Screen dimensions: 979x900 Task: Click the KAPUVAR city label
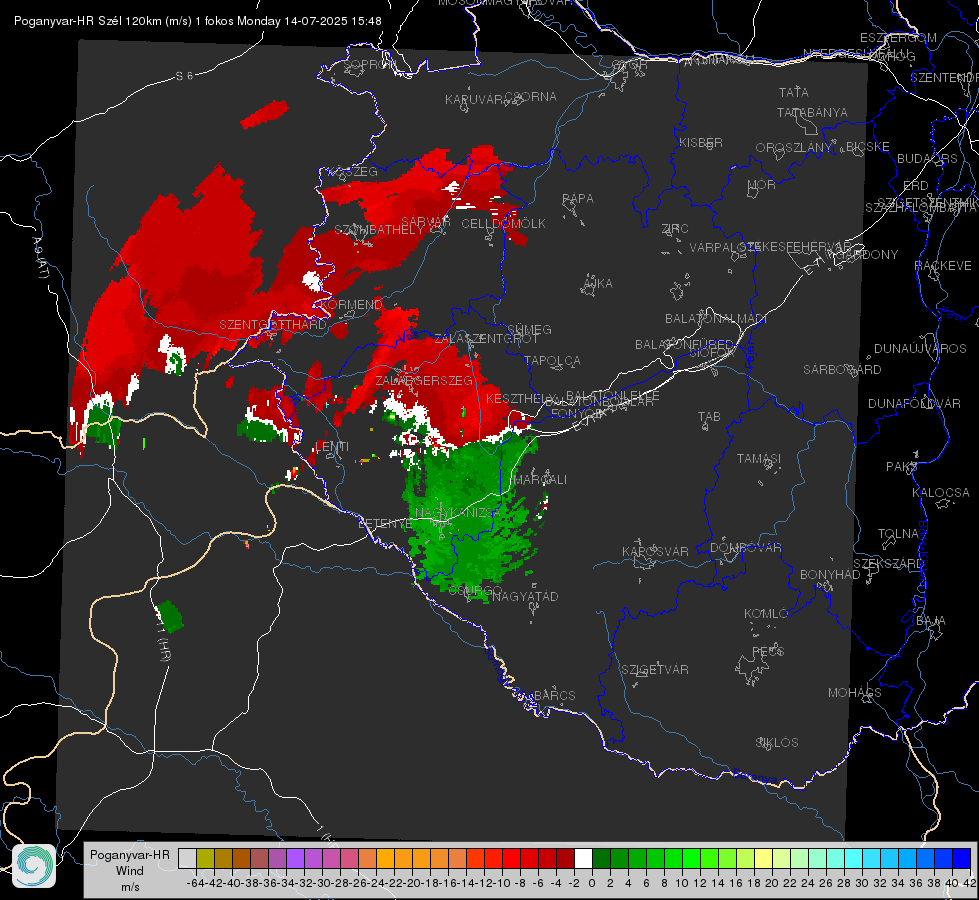pyautogui.click(x=475, y=100)
